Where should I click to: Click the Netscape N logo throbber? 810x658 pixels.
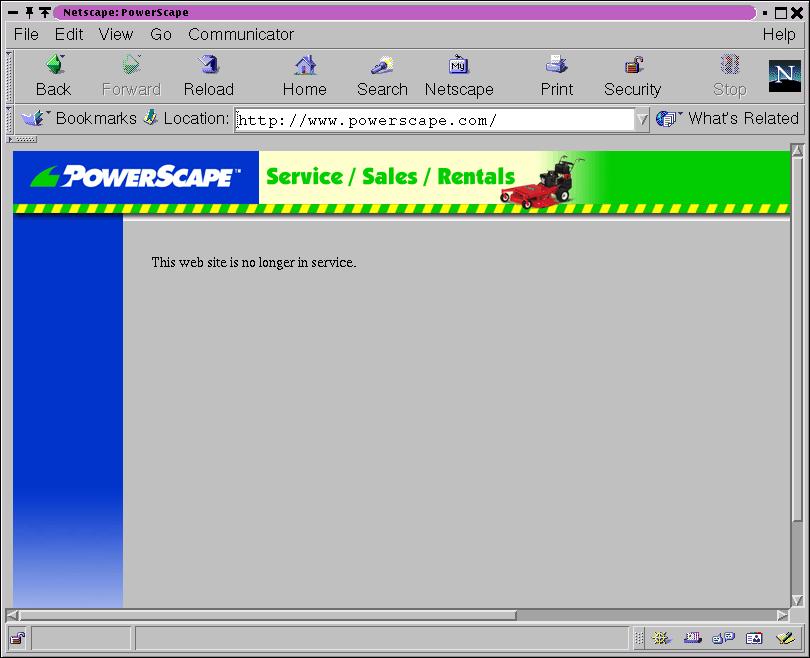click(x=785, y=76)
